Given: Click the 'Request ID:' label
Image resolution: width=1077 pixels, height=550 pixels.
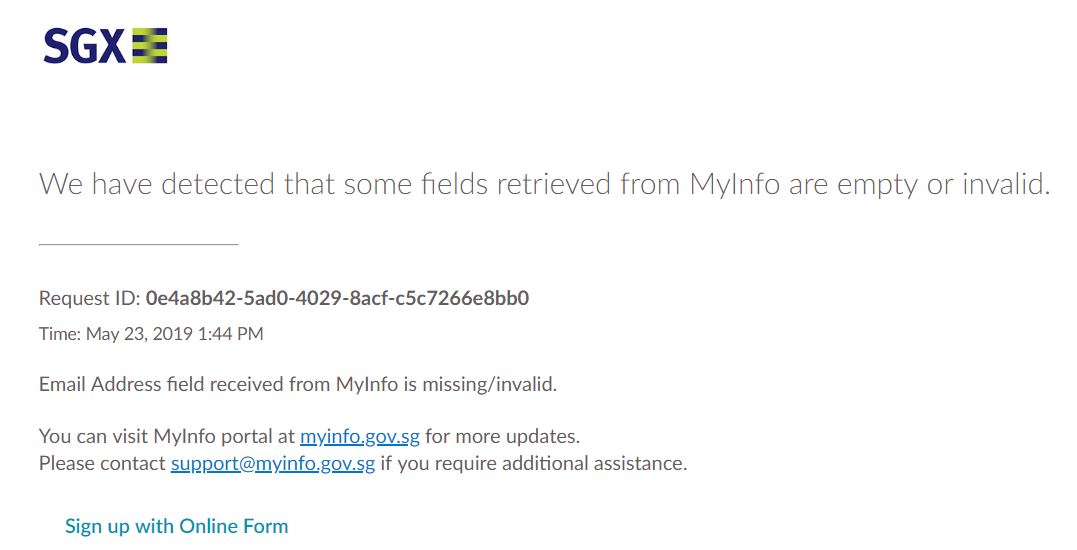Looking at the screenshot, I should click(90, 298).
